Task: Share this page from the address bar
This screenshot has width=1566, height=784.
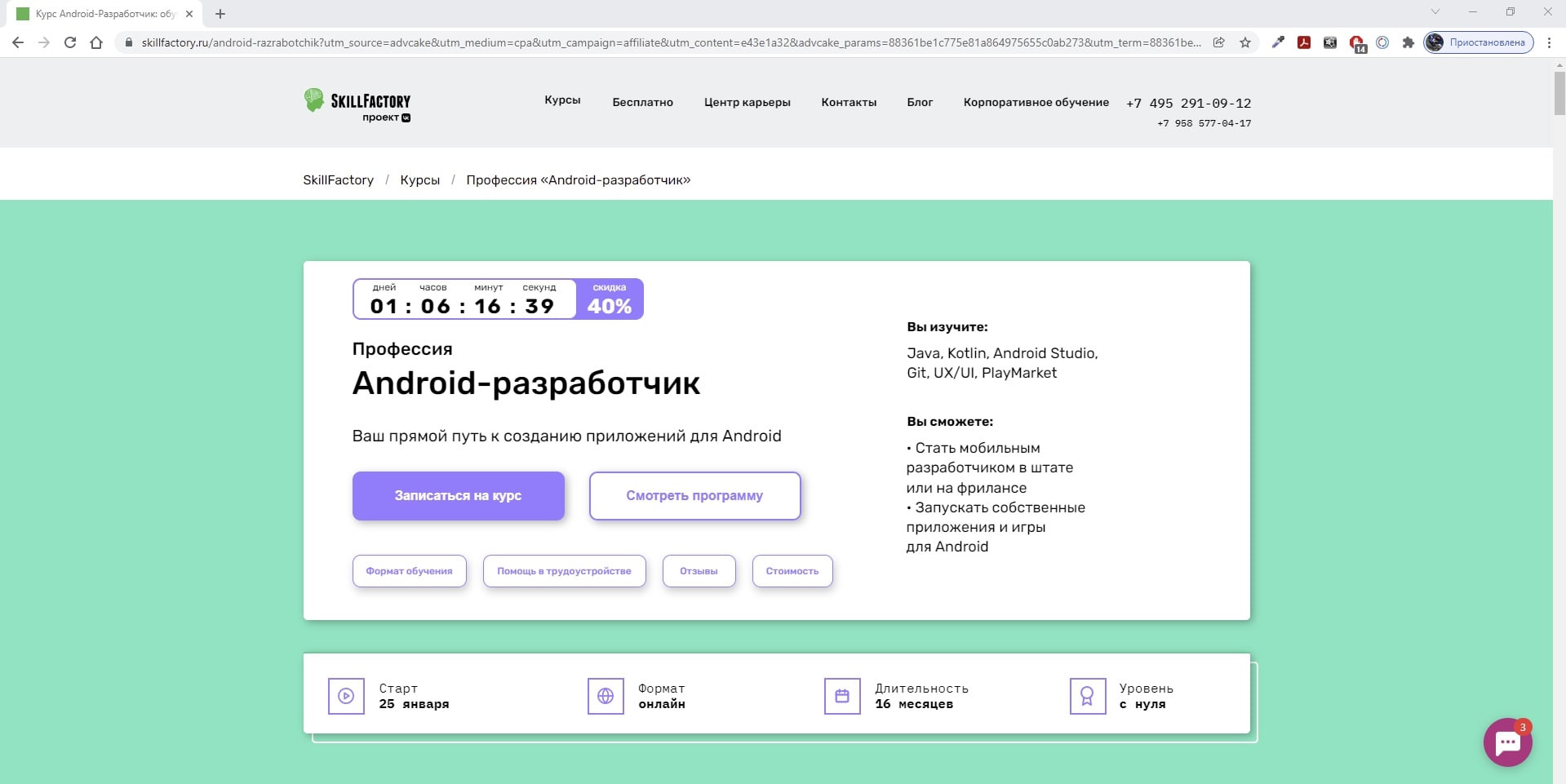Action: (x=1219, y=42)
